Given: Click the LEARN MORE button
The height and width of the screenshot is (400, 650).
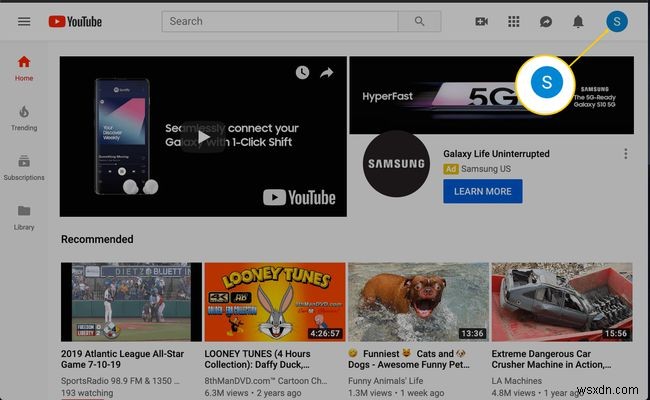Looking at the screenshot, I should coord(483,192).
